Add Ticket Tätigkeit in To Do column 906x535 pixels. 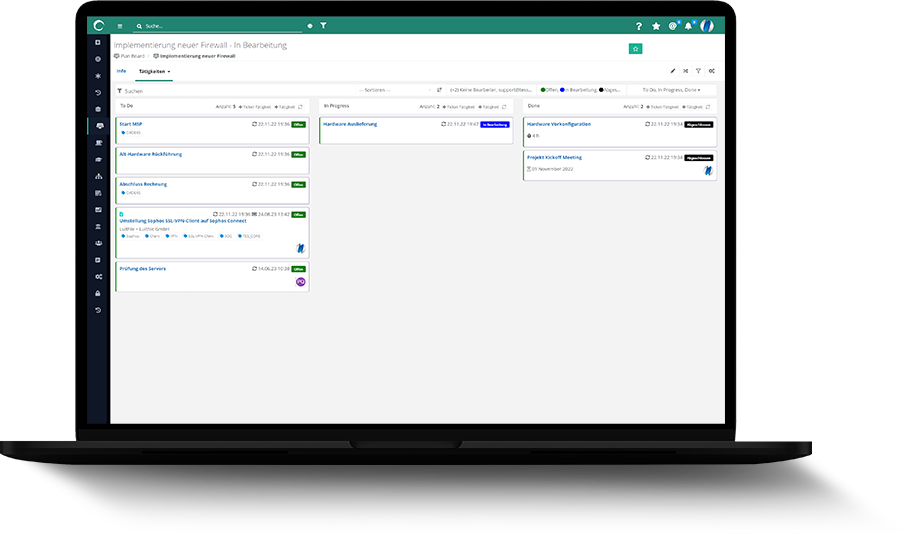tap(255, 107)
